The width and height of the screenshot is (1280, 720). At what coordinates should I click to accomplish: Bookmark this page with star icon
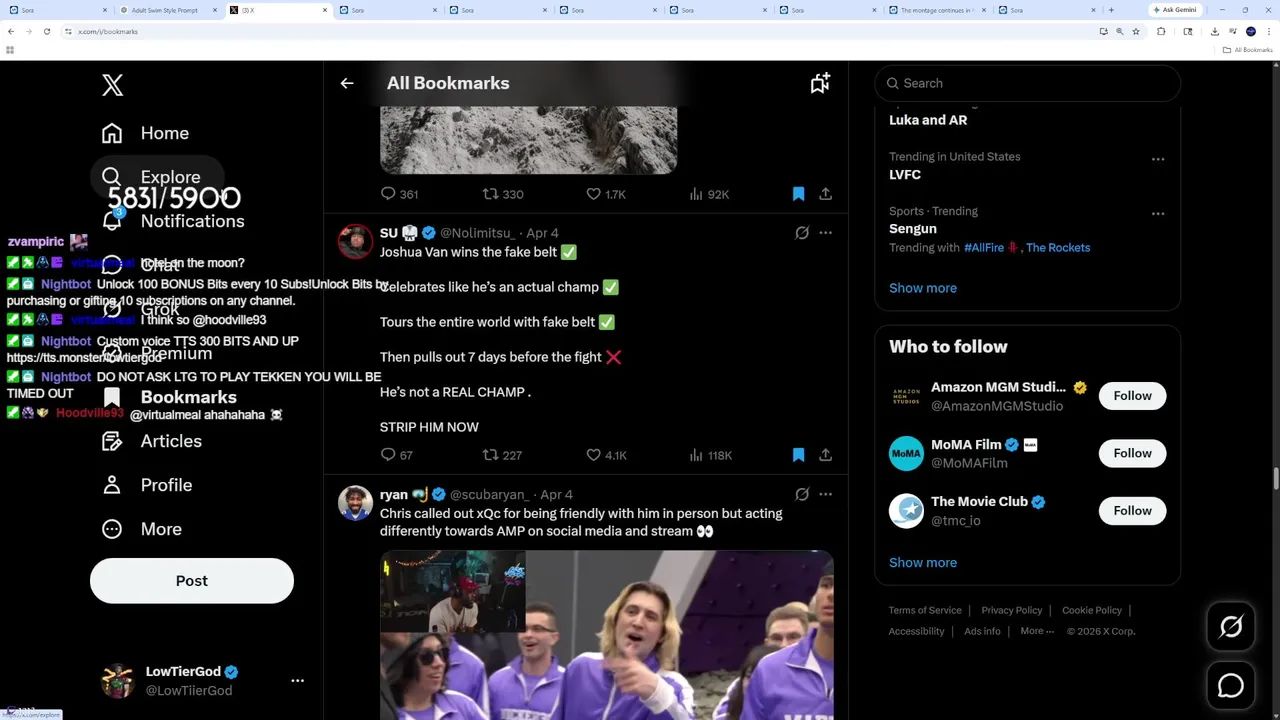[1135, 31]
